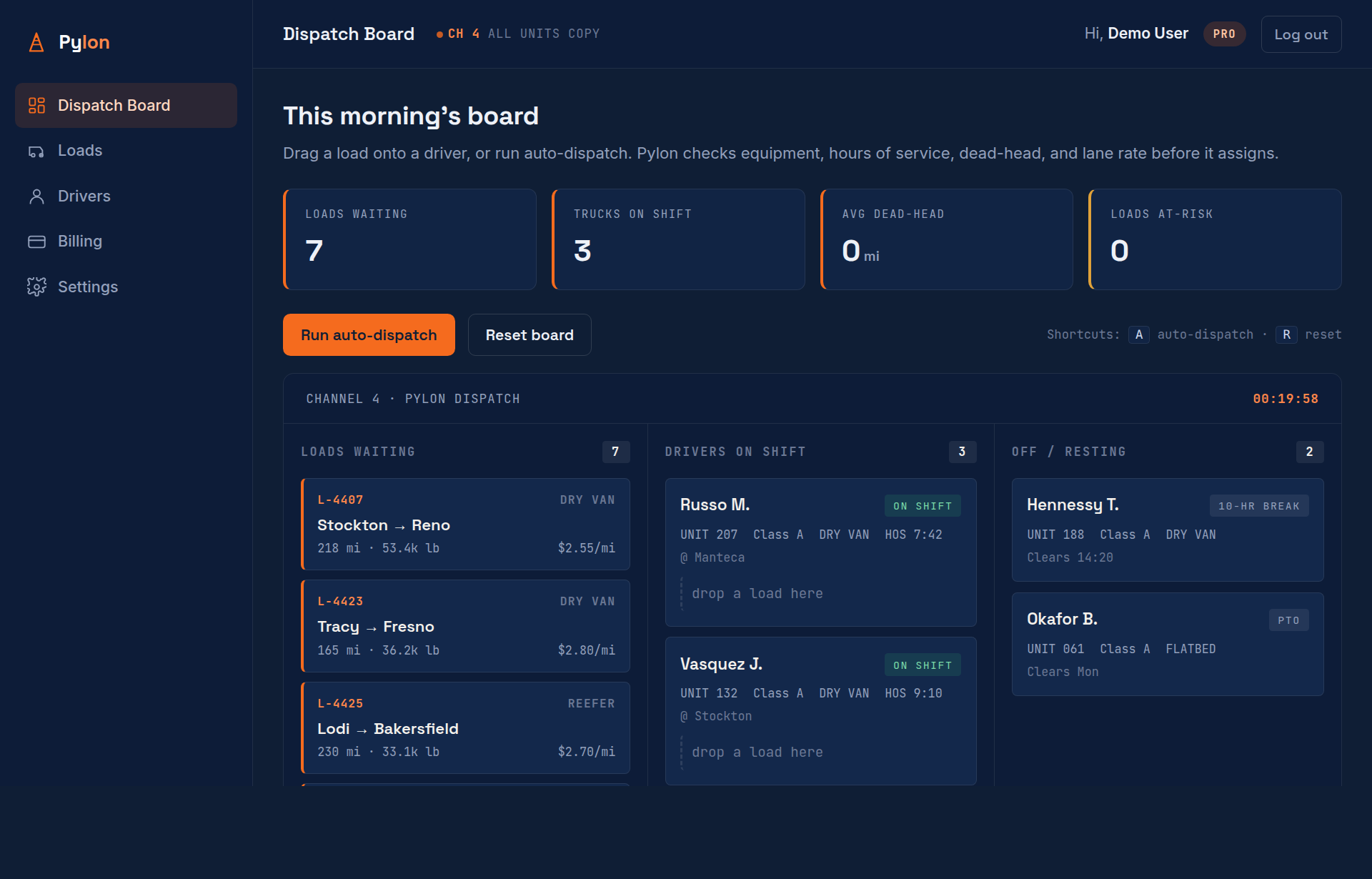Screen dimensions: 1372x879
Task: Click the Okafor B. driver name
Action: point(1062,619)
